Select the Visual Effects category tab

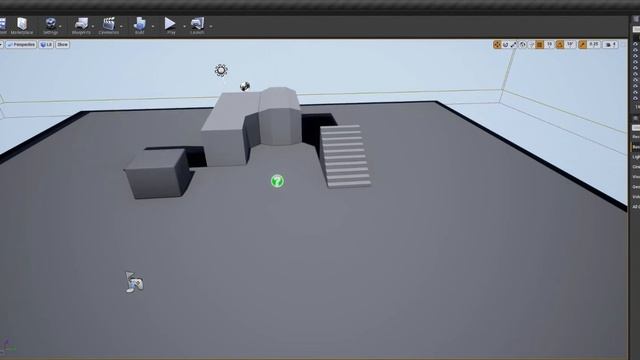636,177
